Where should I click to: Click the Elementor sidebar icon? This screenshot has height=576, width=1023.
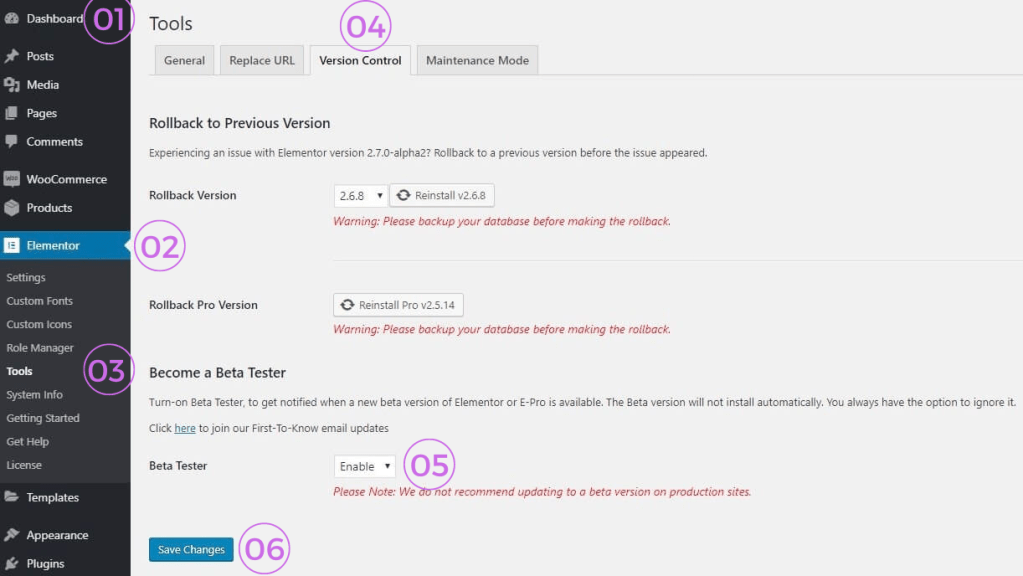(x=12, y=243)
